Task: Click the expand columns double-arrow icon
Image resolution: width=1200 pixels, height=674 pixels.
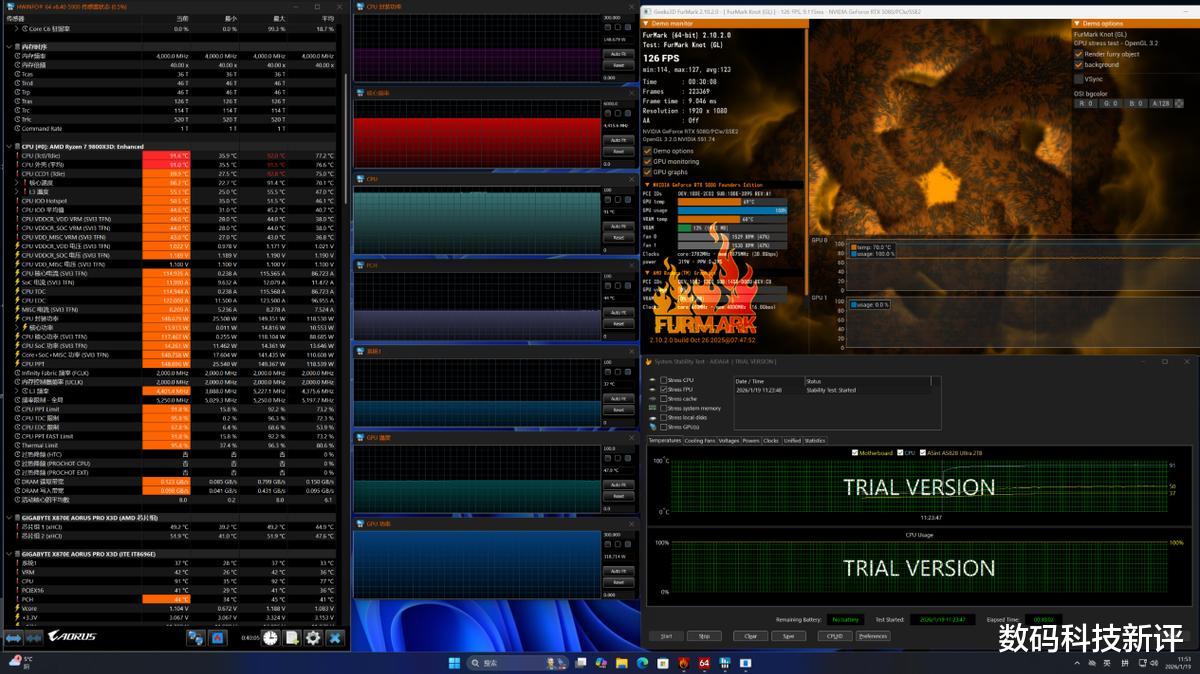Action: pyautogui.click(x=13, y=638)
